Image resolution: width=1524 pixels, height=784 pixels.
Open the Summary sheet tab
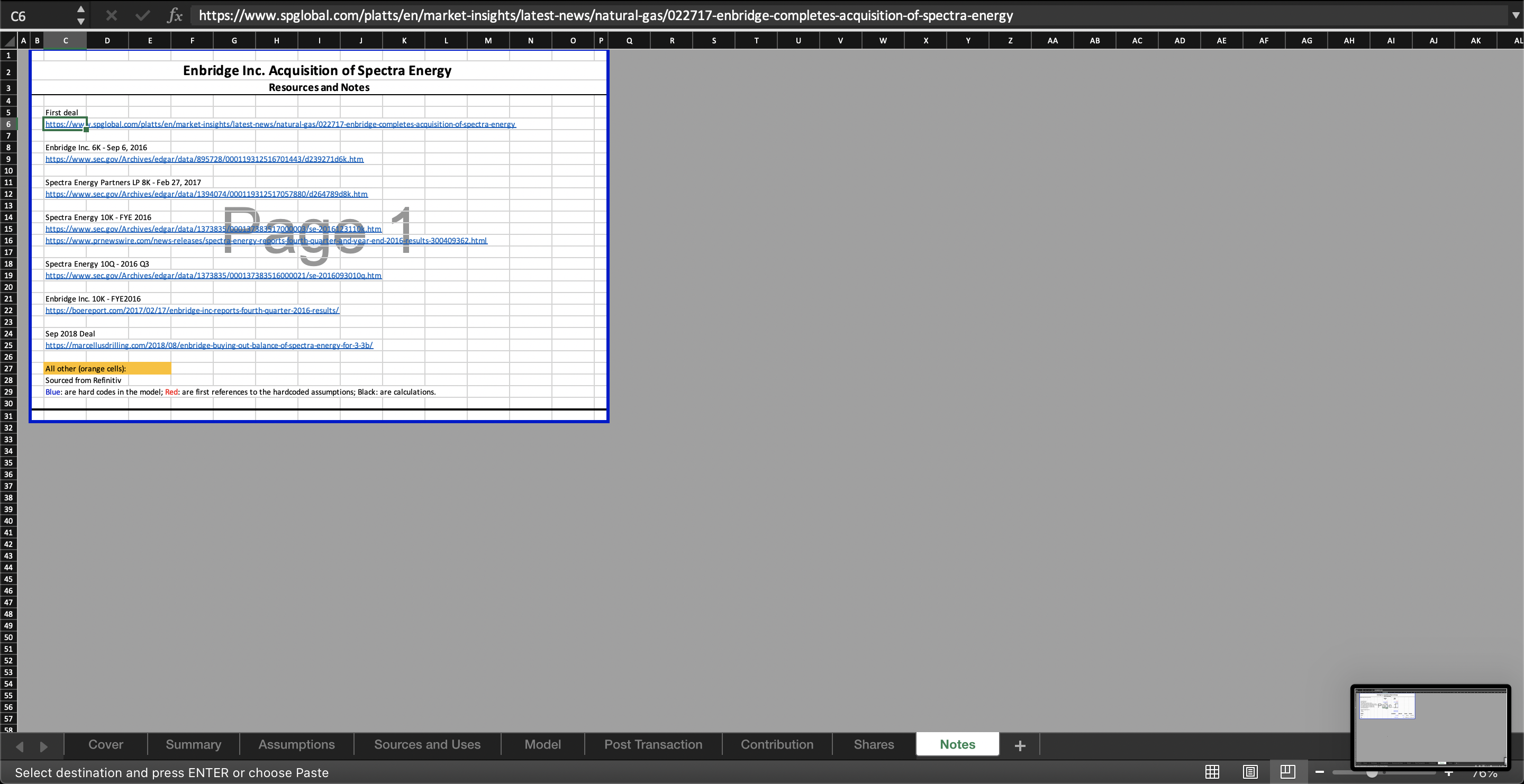pos(194,744)
